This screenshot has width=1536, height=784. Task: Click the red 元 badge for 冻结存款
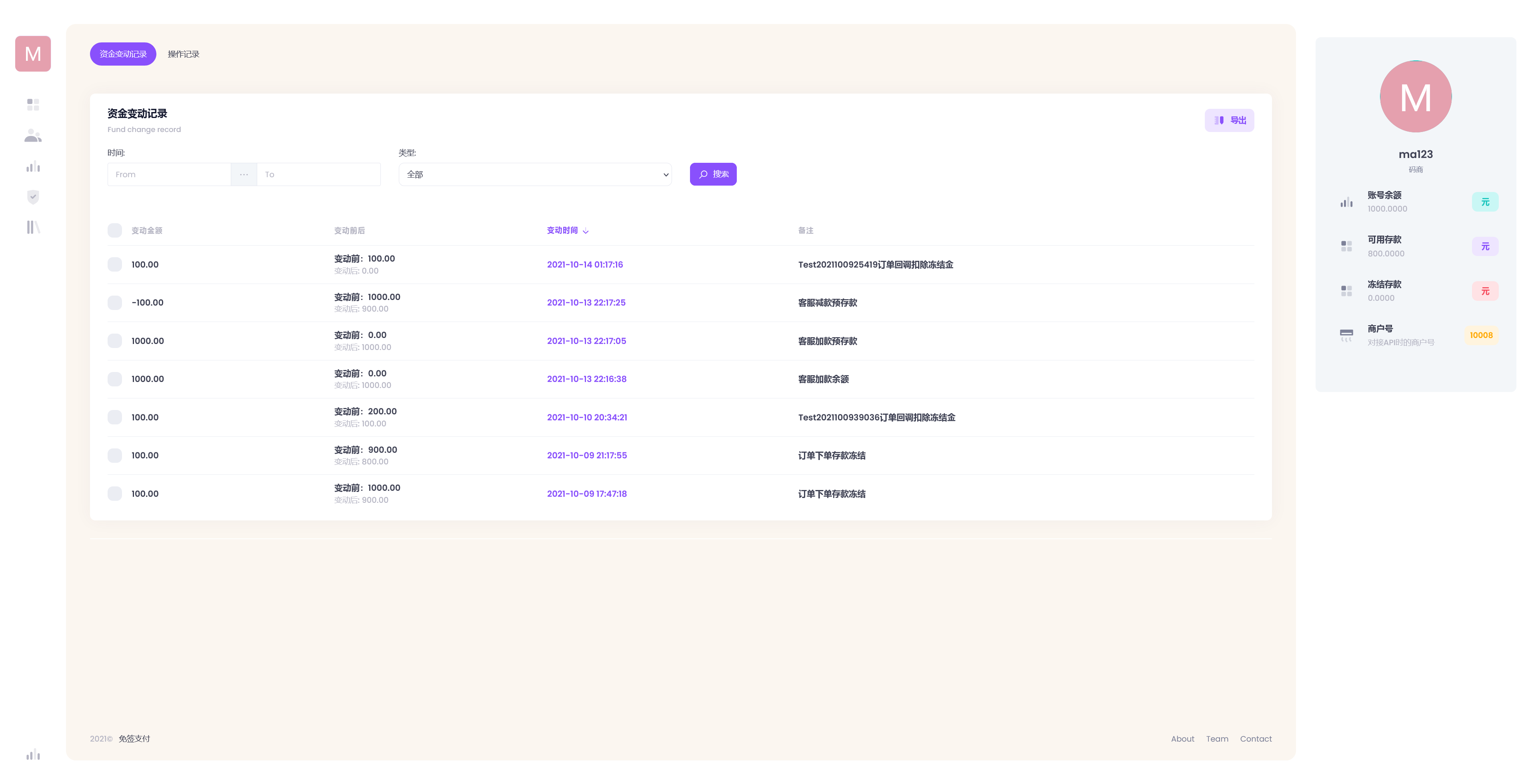1485,291
